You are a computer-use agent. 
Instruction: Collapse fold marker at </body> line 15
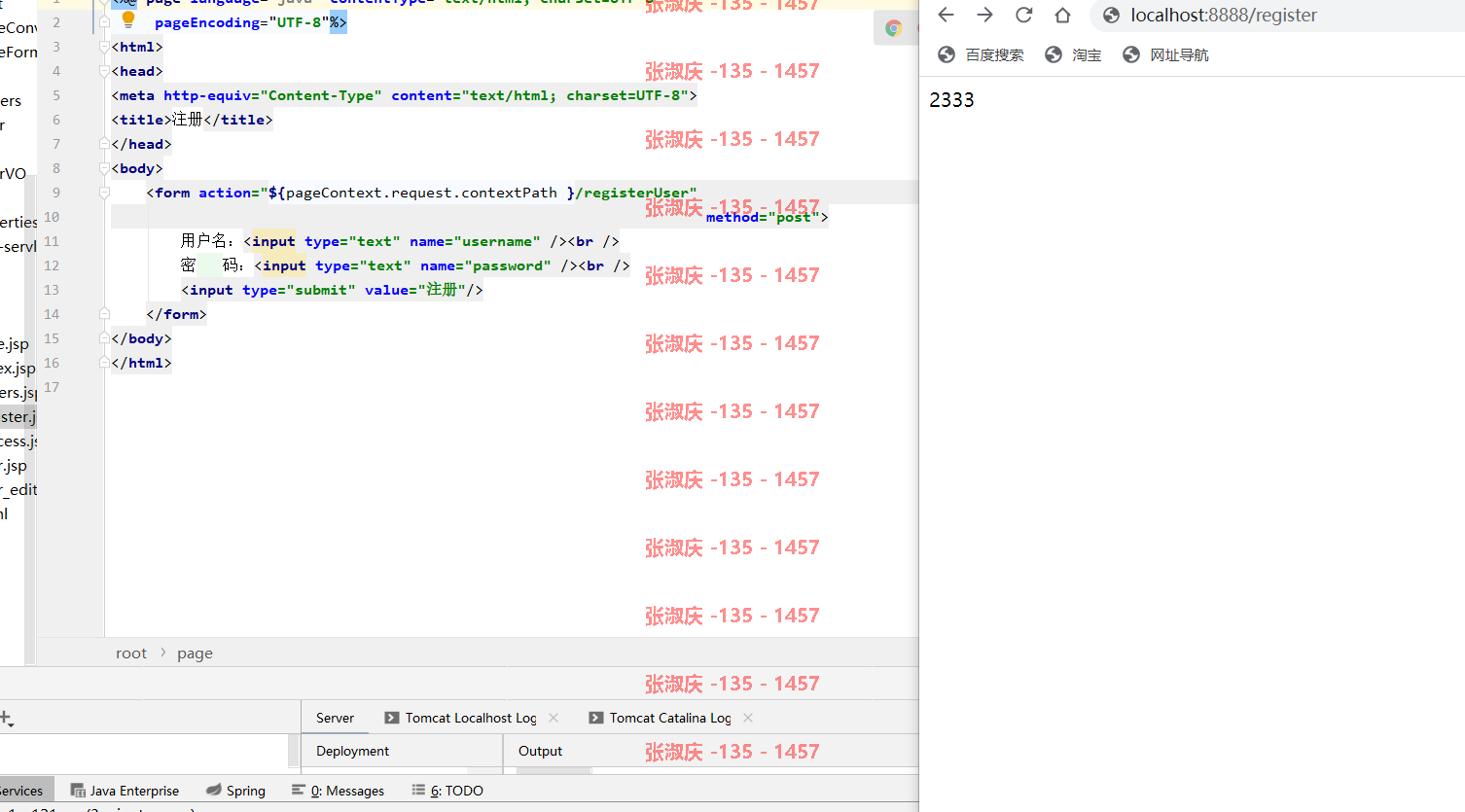104,338
